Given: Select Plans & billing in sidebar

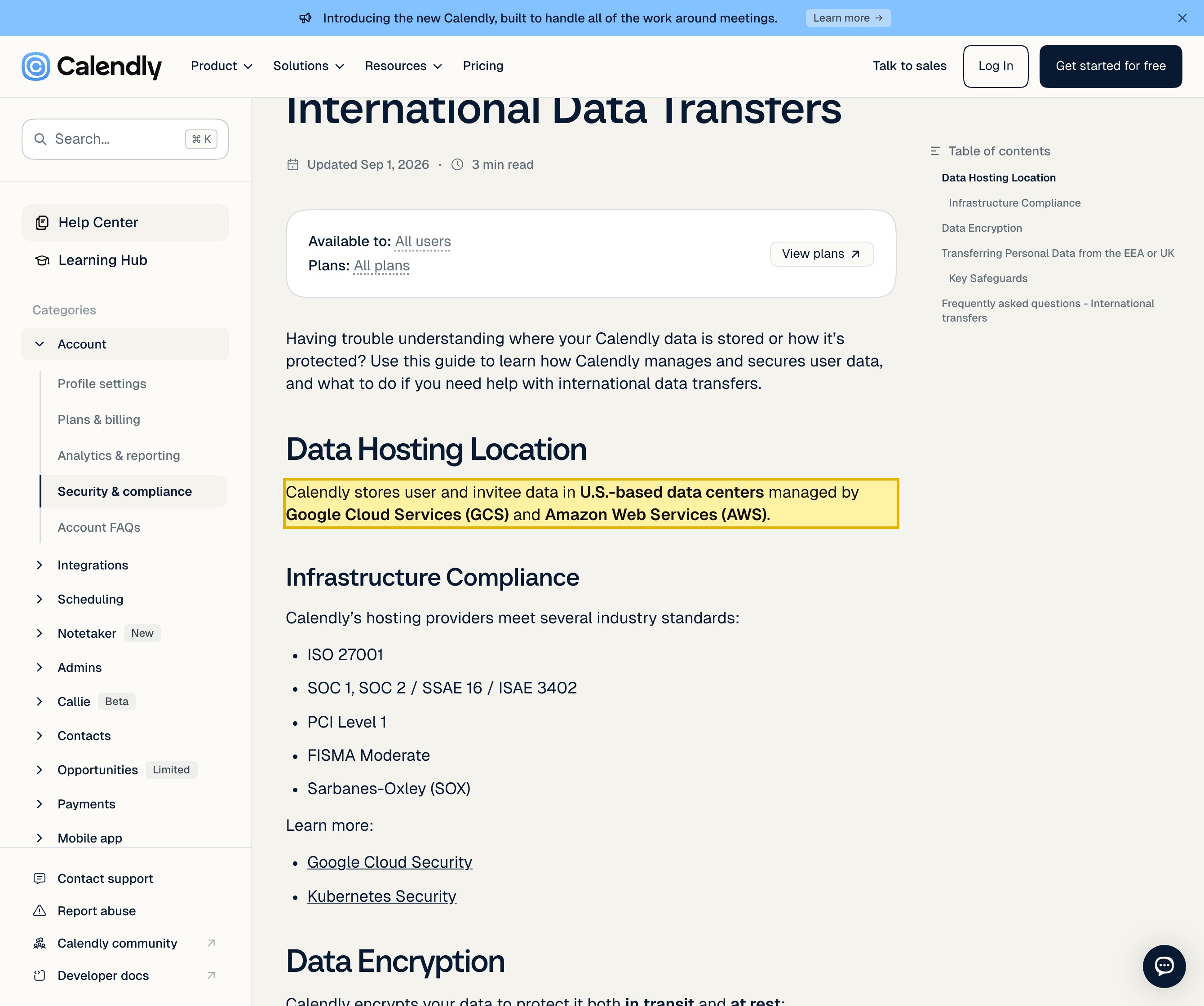Looking at the screenshot, I should point(99,419).
